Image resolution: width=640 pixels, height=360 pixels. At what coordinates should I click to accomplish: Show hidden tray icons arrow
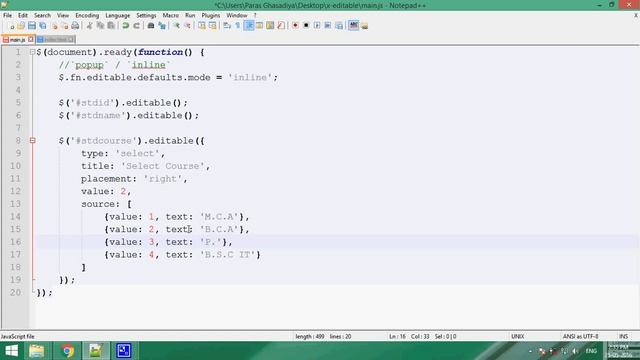pos(530,351)
